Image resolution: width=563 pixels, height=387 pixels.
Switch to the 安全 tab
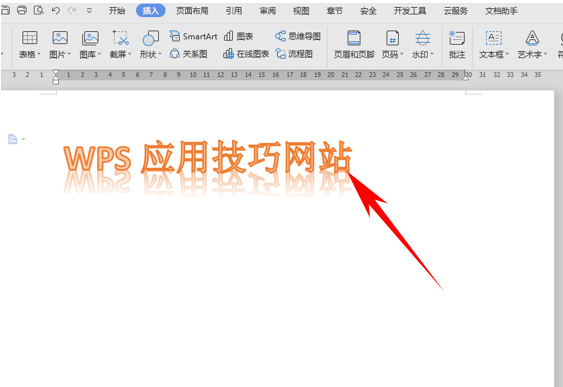pos(368,11)
